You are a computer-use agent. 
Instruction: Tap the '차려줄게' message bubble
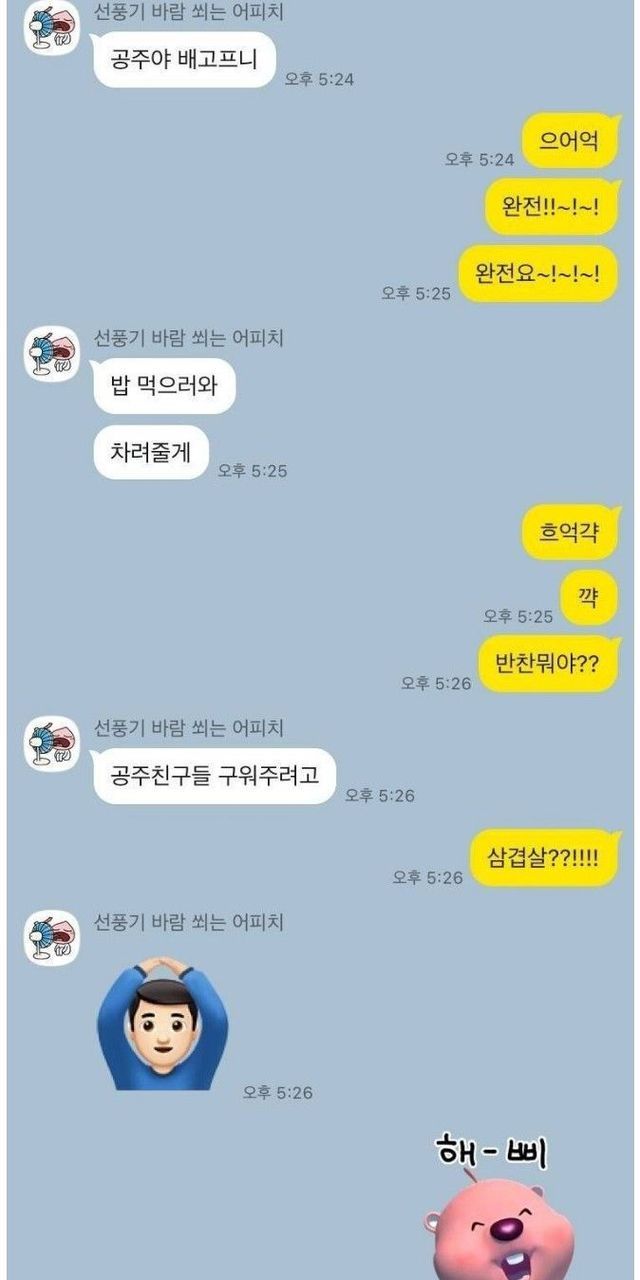pyautogui.click(x=151, y=451)
